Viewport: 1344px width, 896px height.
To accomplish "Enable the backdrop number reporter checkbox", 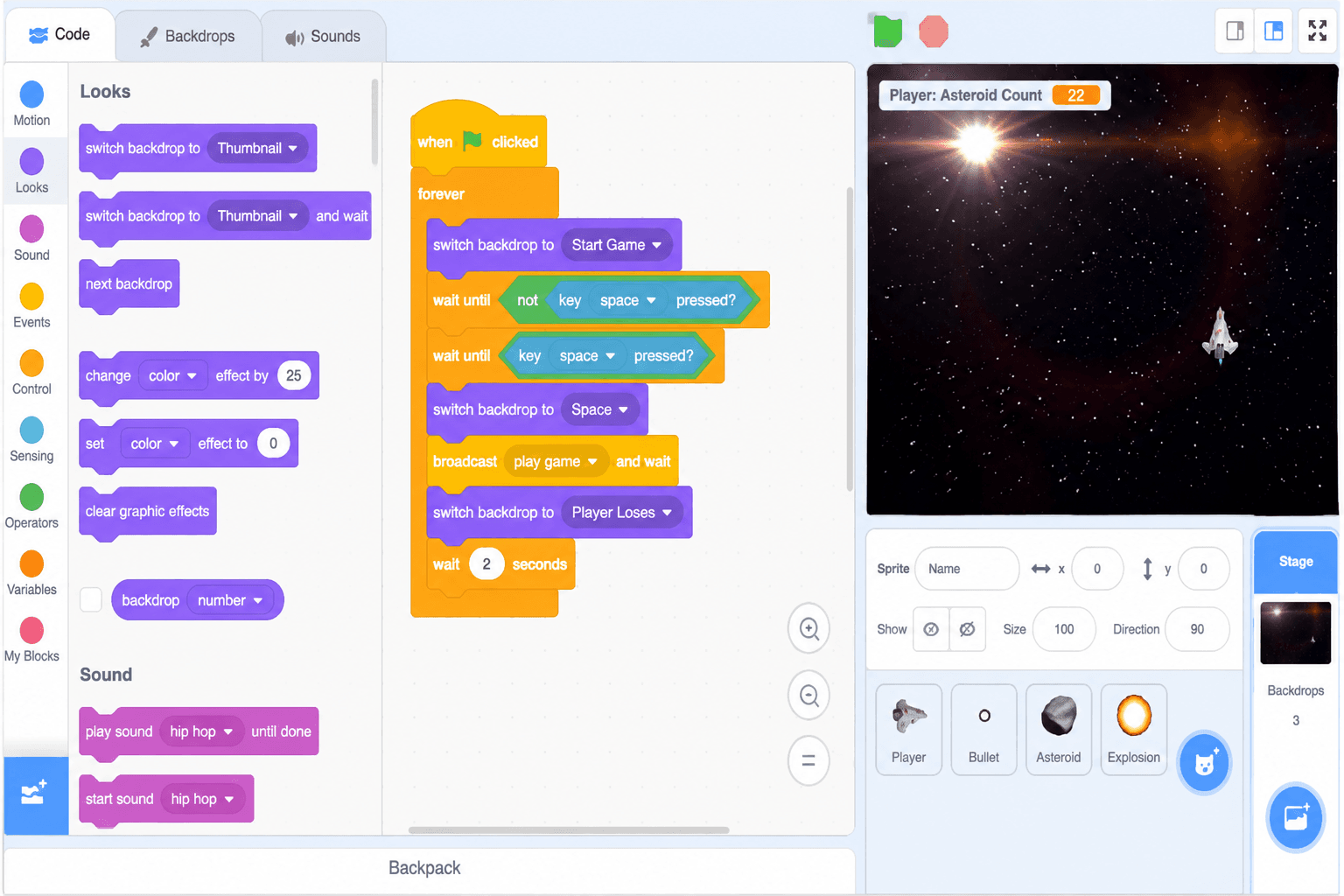I will click(x=91, y=600).
